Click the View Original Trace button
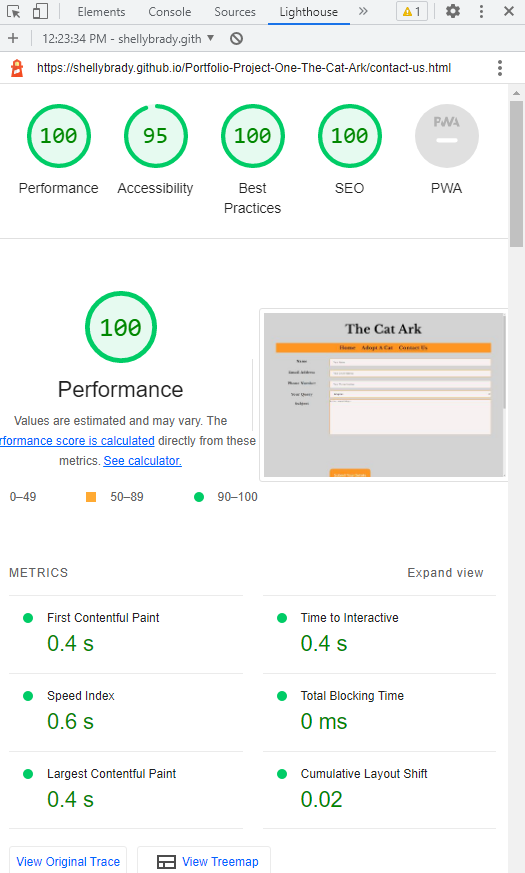Screen dimensions: 525x873 (x=68, y=861)
